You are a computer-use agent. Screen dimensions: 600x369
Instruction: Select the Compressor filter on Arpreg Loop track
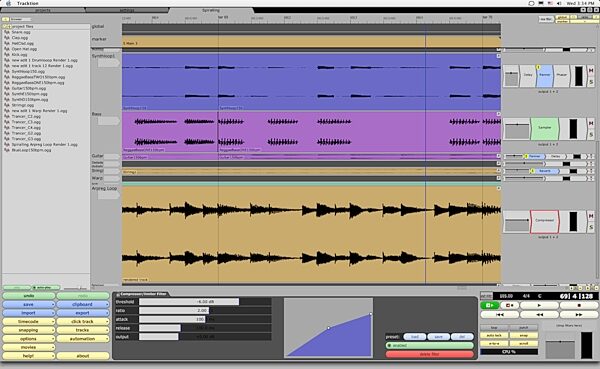tap(545, 221)
